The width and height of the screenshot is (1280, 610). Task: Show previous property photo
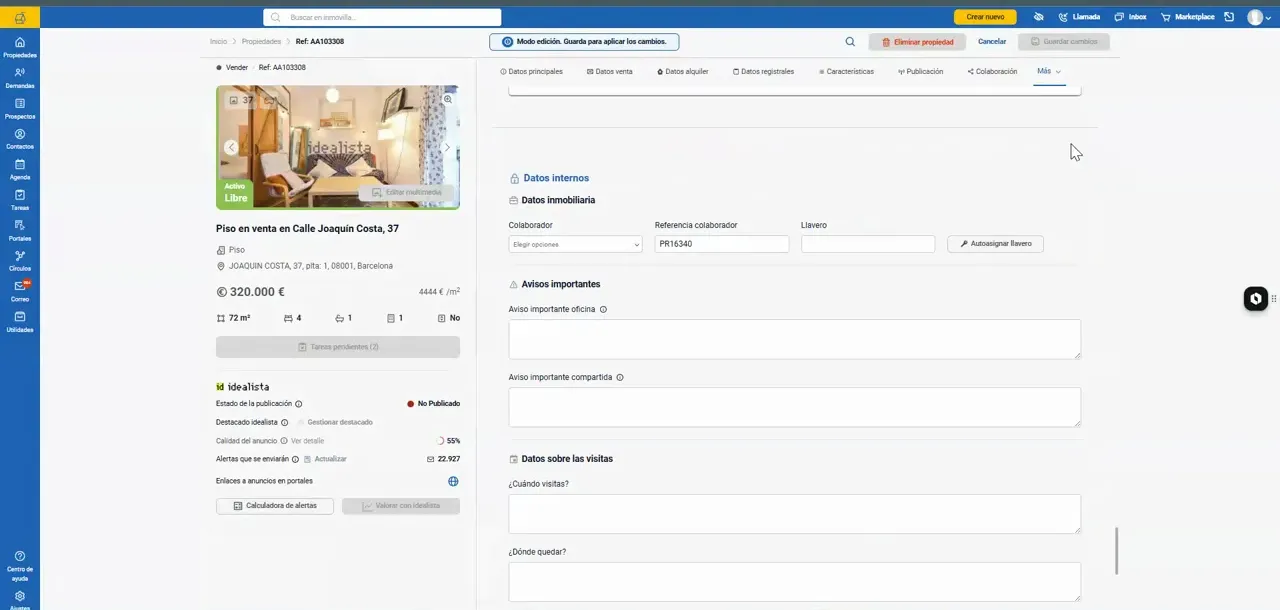click(231, 147)
